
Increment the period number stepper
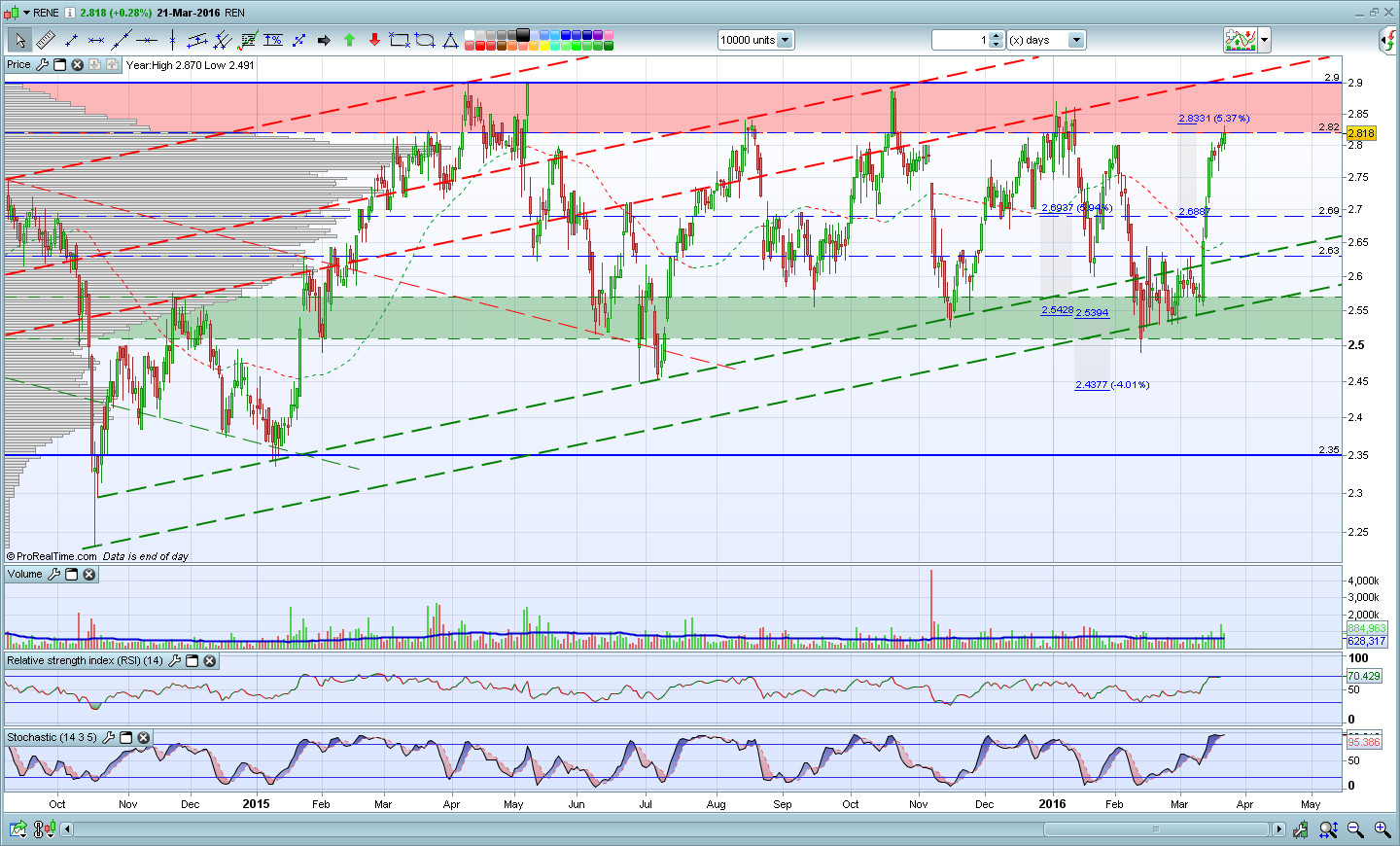click(x=996, y=36)
